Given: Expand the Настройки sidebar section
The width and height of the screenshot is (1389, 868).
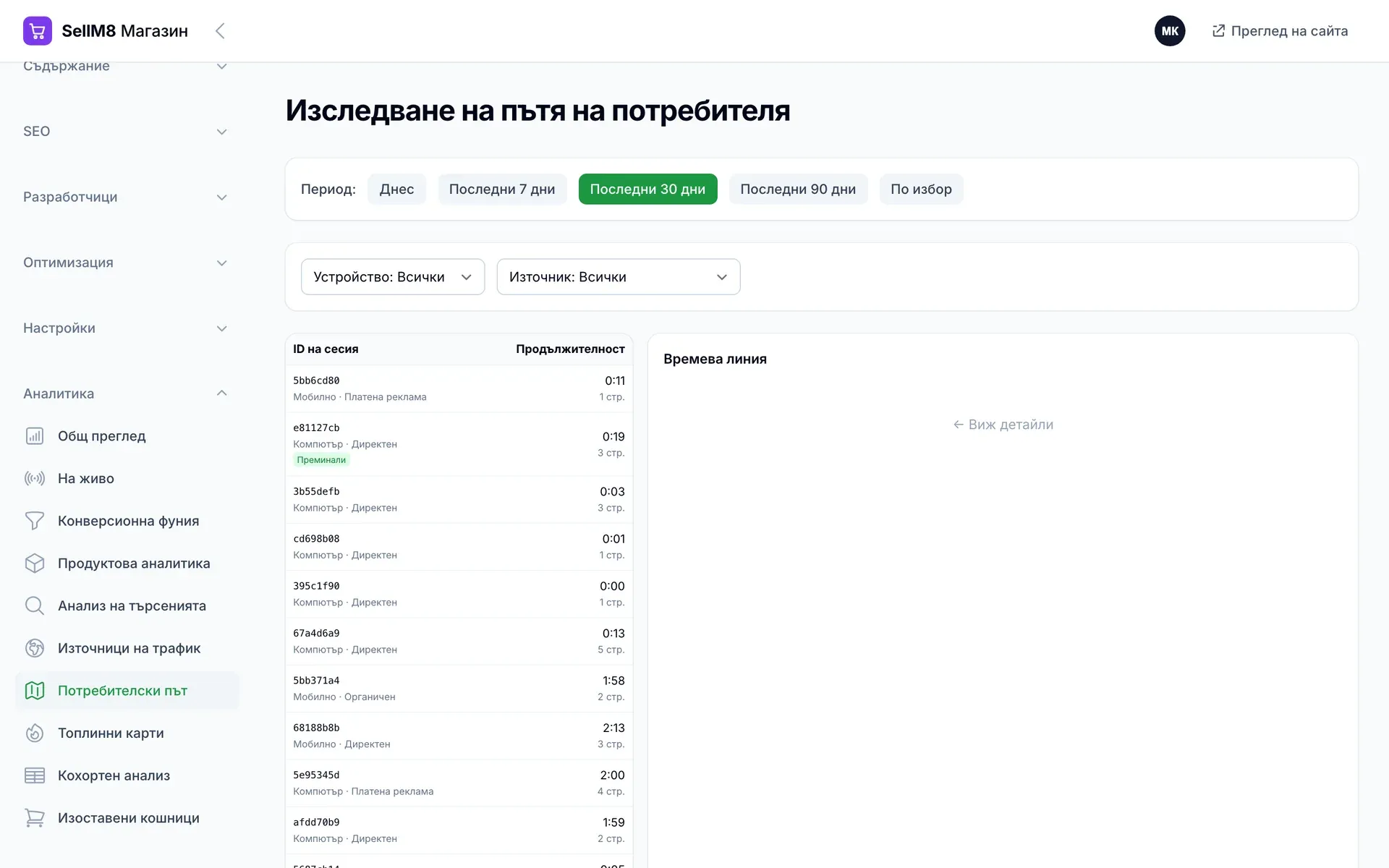Looking at the screenshot, I should [126, 328].
